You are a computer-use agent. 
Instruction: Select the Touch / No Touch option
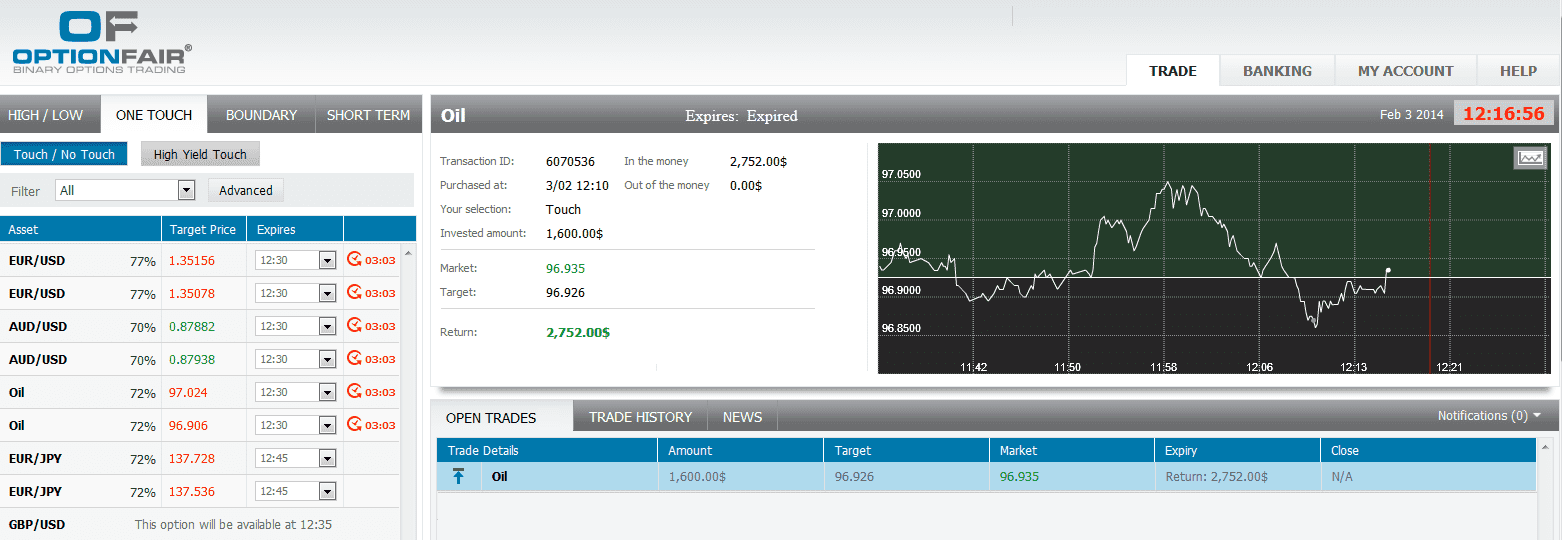tap(64, 154)
